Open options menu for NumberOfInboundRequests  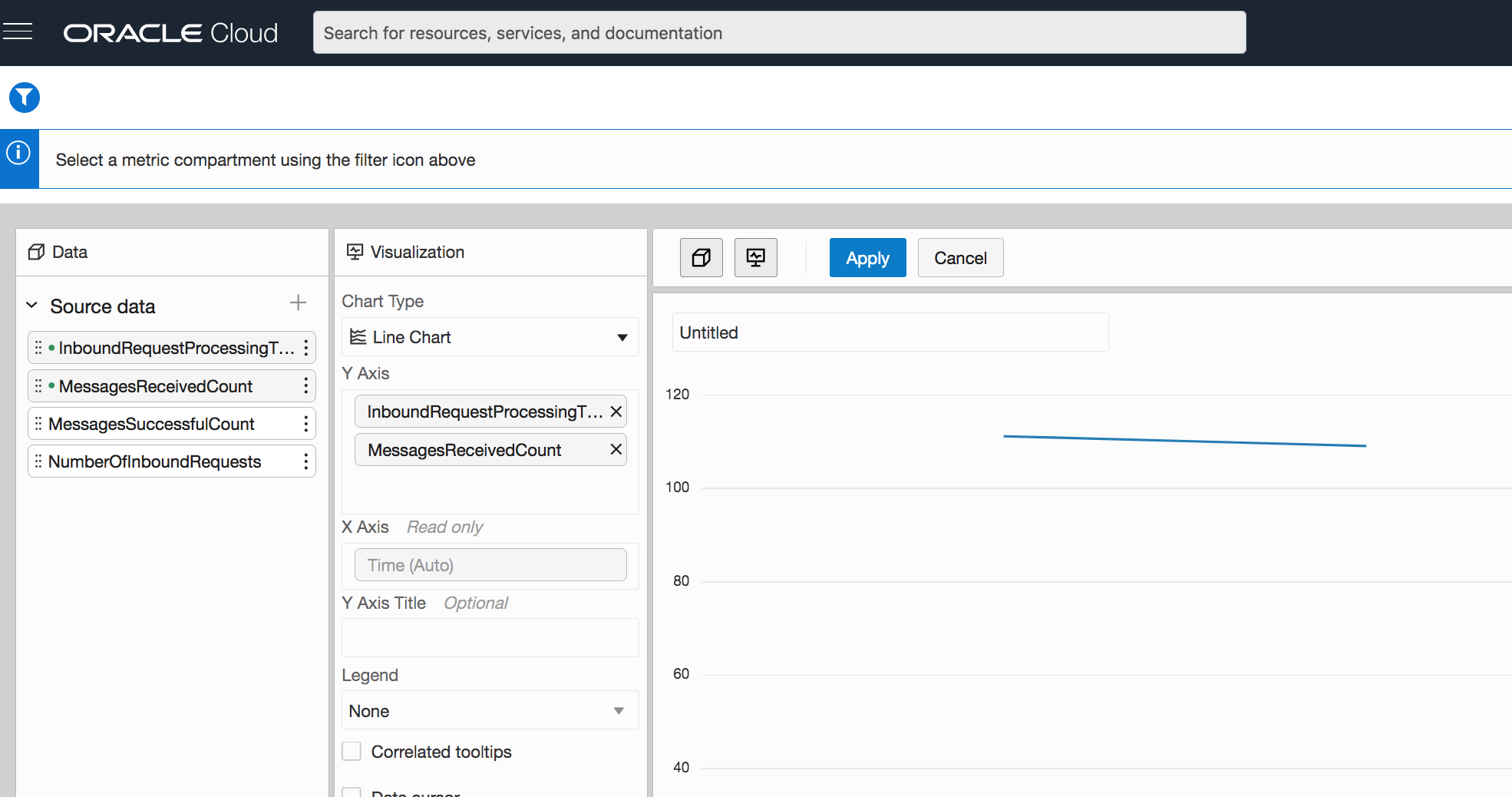coord(305,461)
